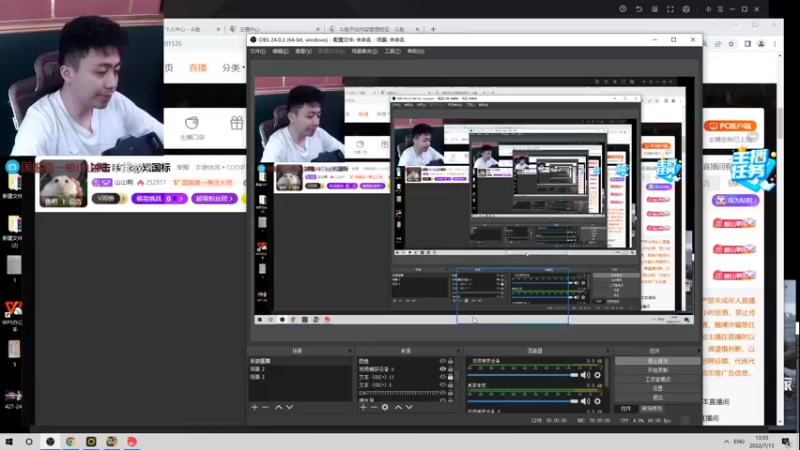Image resolution: width=800 pixels, height=450 pixels.
Task: Bookmark the page with Chrome's star icon
Action: pos(731,44)
